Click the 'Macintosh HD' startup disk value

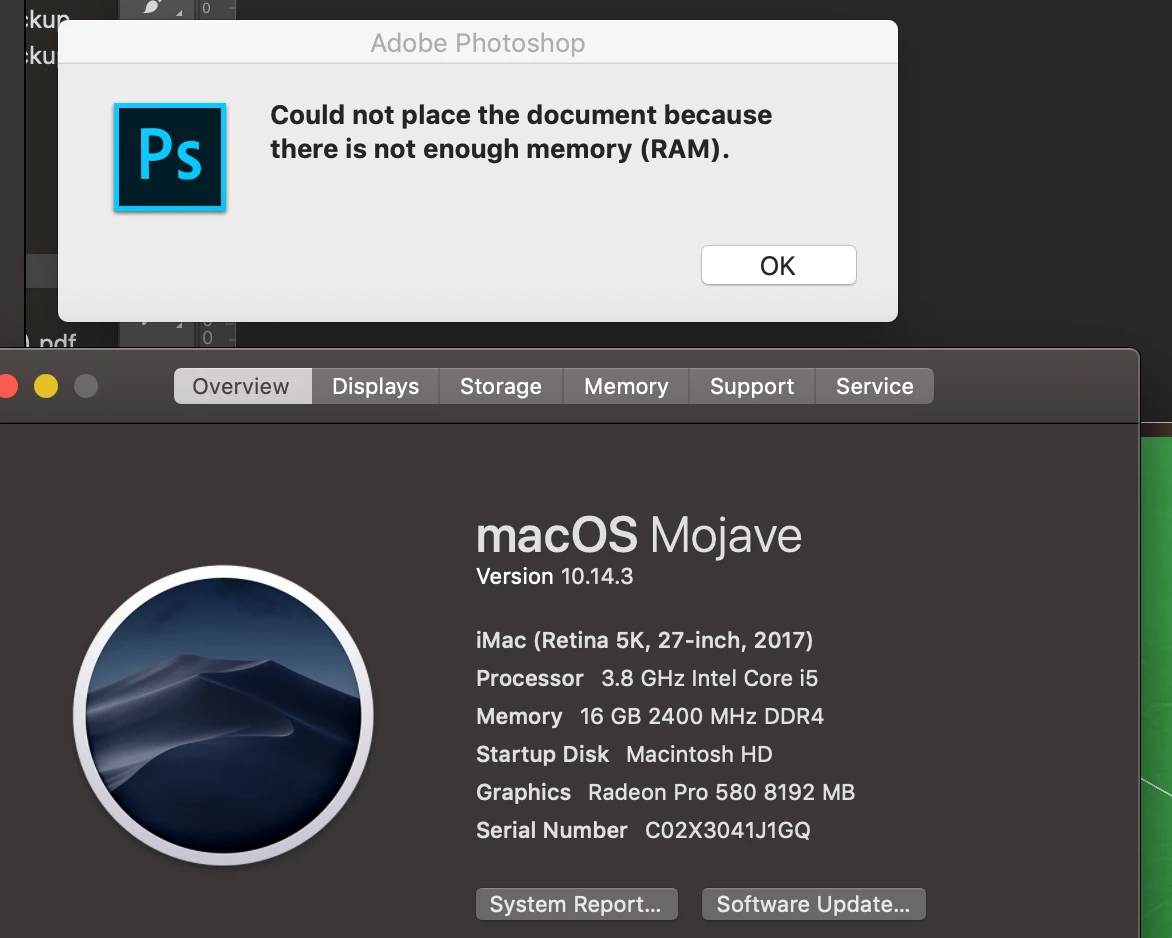(x=699, y=754)
